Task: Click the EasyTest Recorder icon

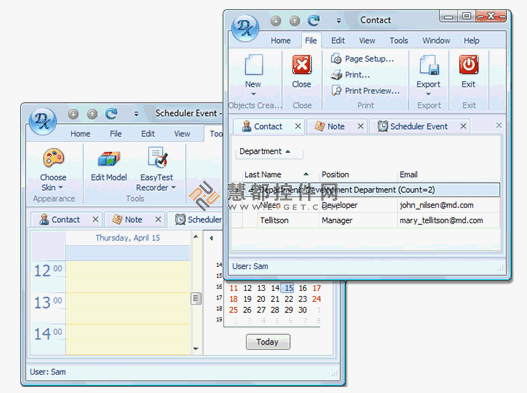Action: (157, 157)
